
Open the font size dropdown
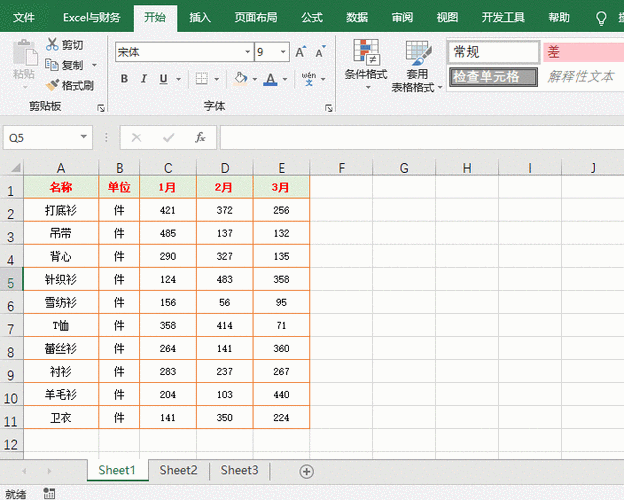[284, 52]
